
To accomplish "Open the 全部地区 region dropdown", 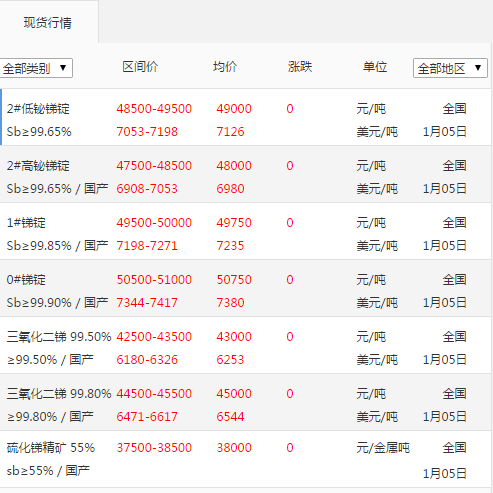I will (x=450, y=68).
